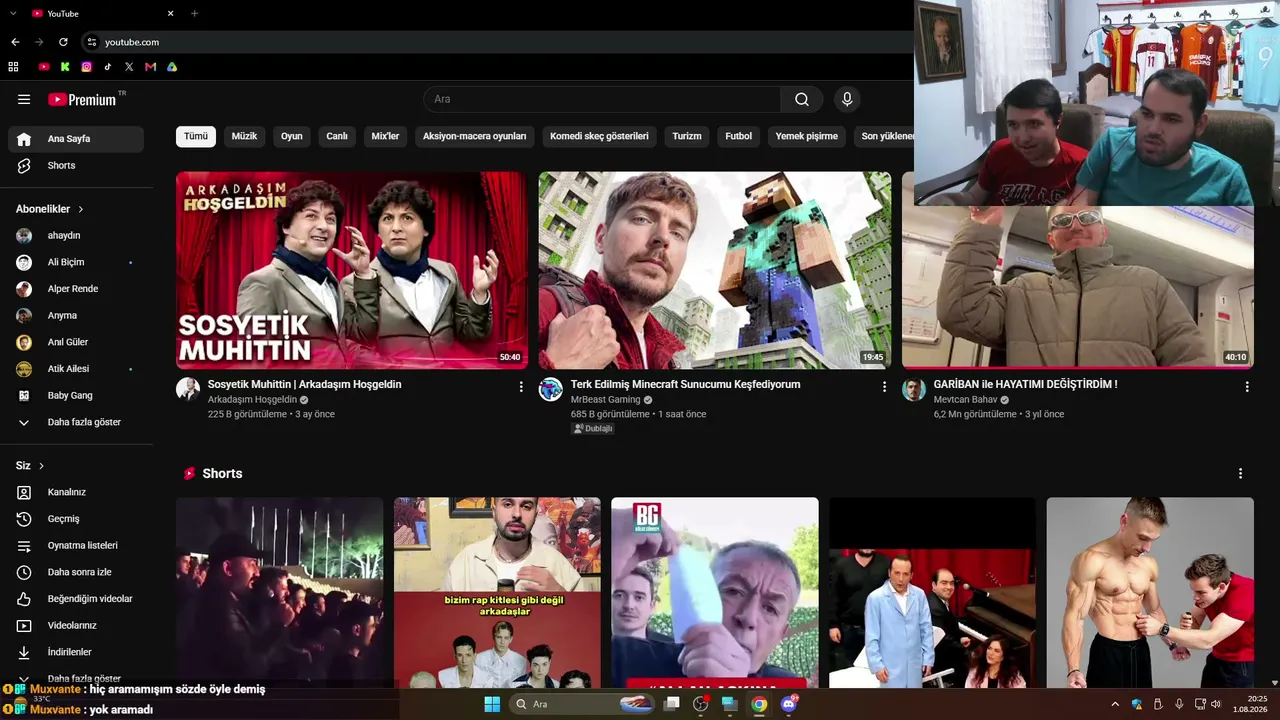Viewport: 1280px width, 720px height.
Task: Expand subscriptions with Daha fazla göster
Action: pyautogui.click(x=76, y=422)
